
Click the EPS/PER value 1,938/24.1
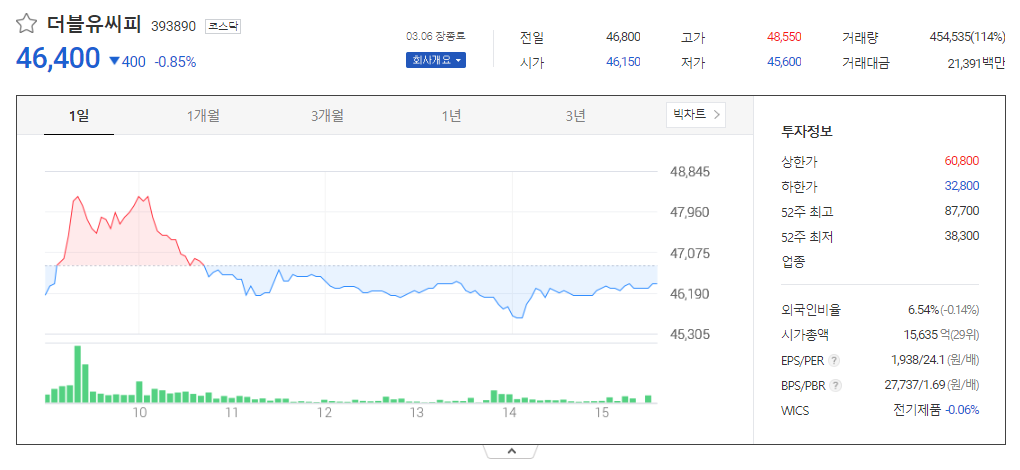[x=917, y=360]
